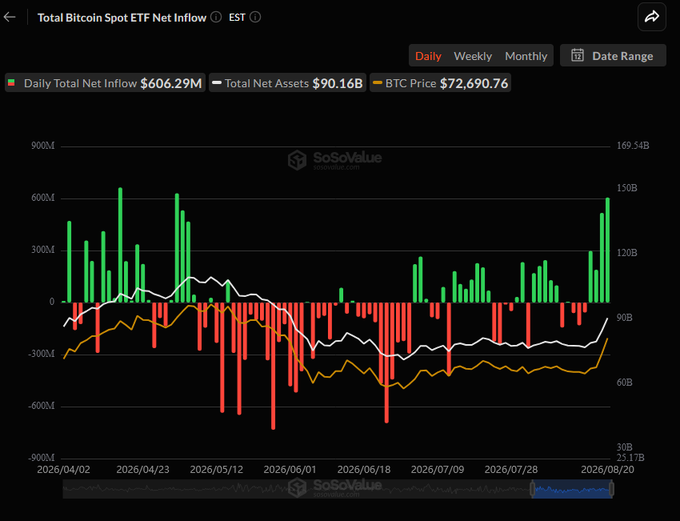The image size is (680, 521).
Task: Click the $90.16B net assets value
Action: [x=337, y=83]
